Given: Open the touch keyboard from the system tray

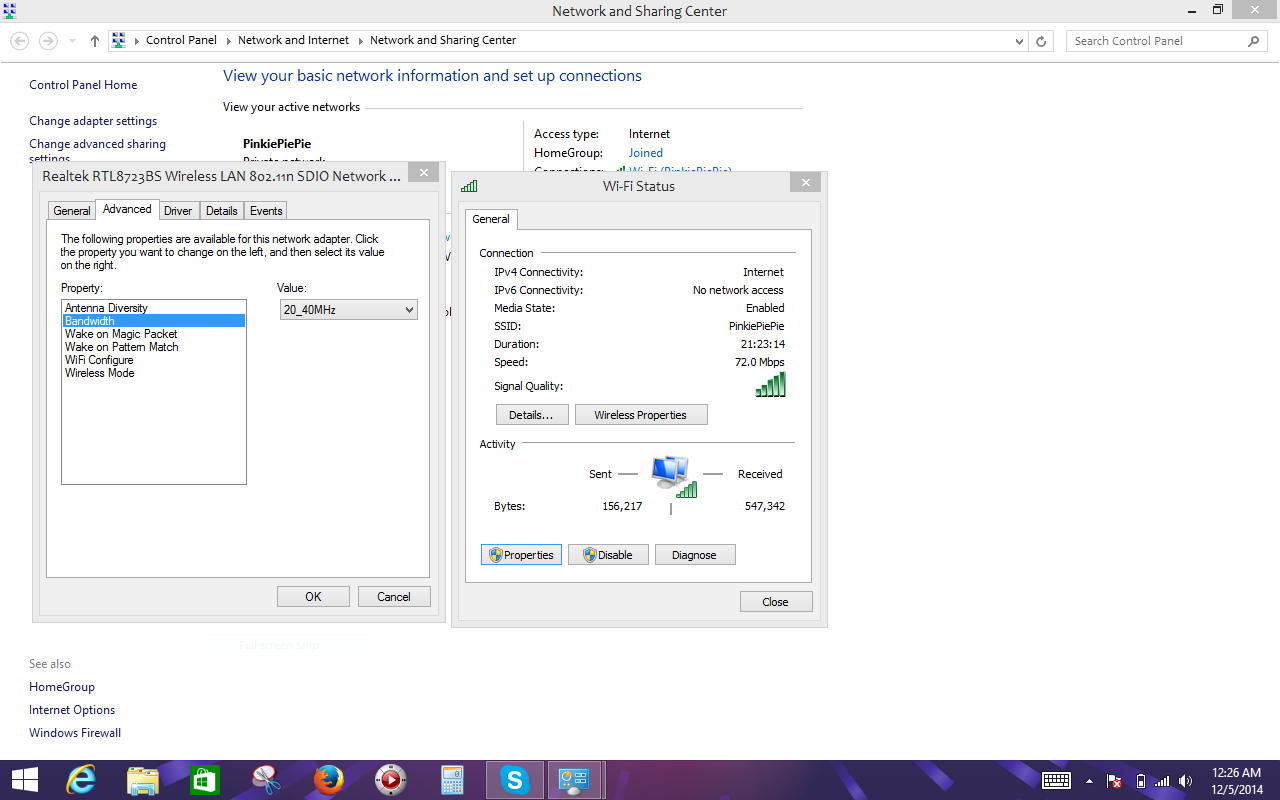Looking at the screenshot, I should [1057, 781].
